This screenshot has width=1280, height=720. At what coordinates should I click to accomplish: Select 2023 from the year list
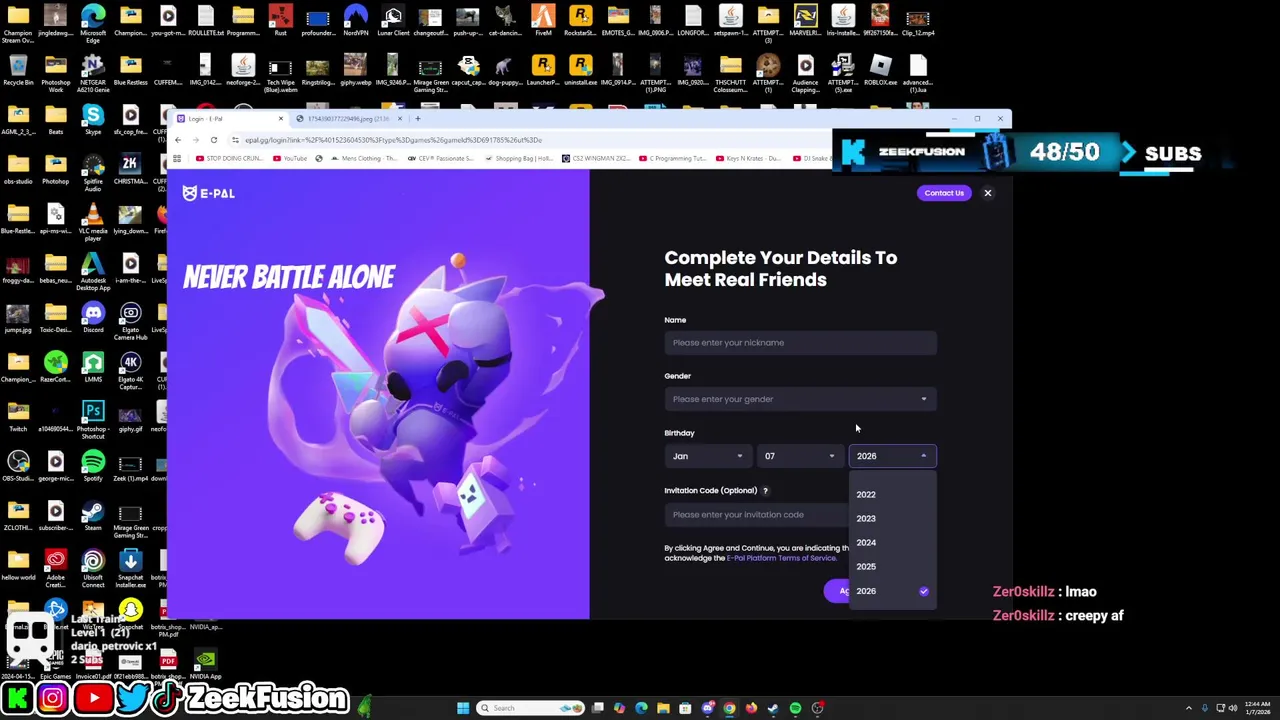[892, 518]
